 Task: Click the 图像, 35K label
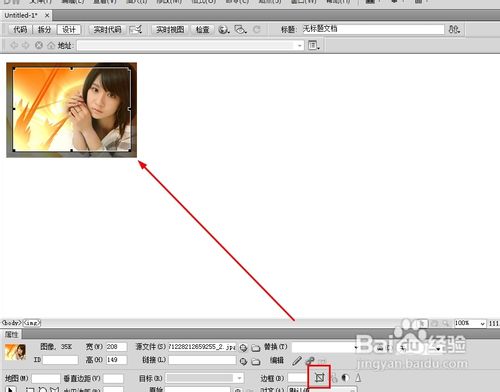56,347
